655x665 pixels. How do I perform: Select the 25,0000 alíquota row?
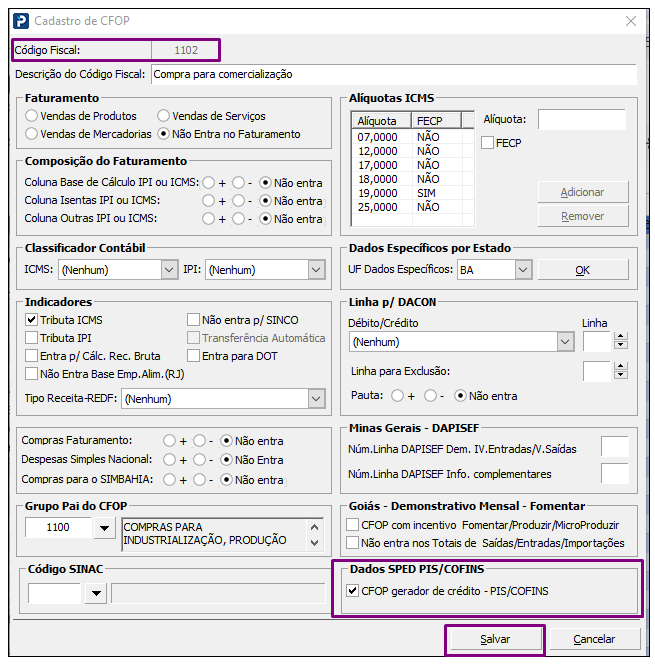pos(413,207)
